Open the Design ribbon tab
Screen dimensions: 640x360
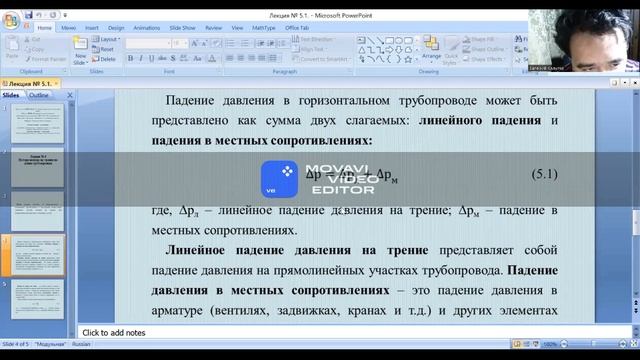[x=116, y=28]
